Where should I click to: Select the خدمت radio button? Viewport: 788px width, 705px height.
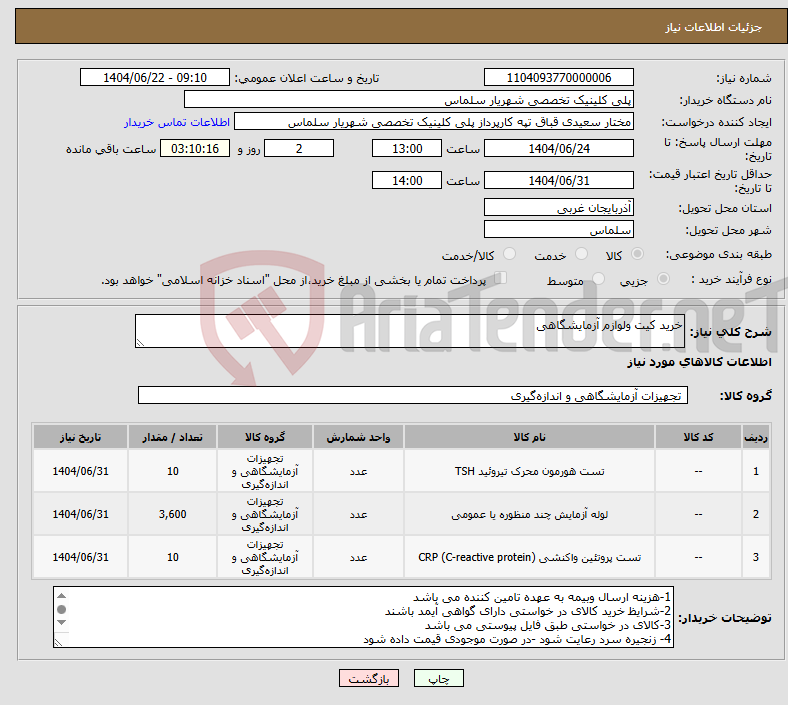pos(581,254)
